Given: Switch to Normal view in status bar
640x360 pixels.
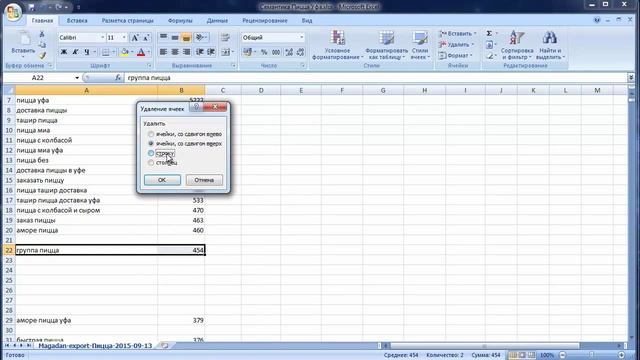Looking at the screenshot, I should pos(513,355).
